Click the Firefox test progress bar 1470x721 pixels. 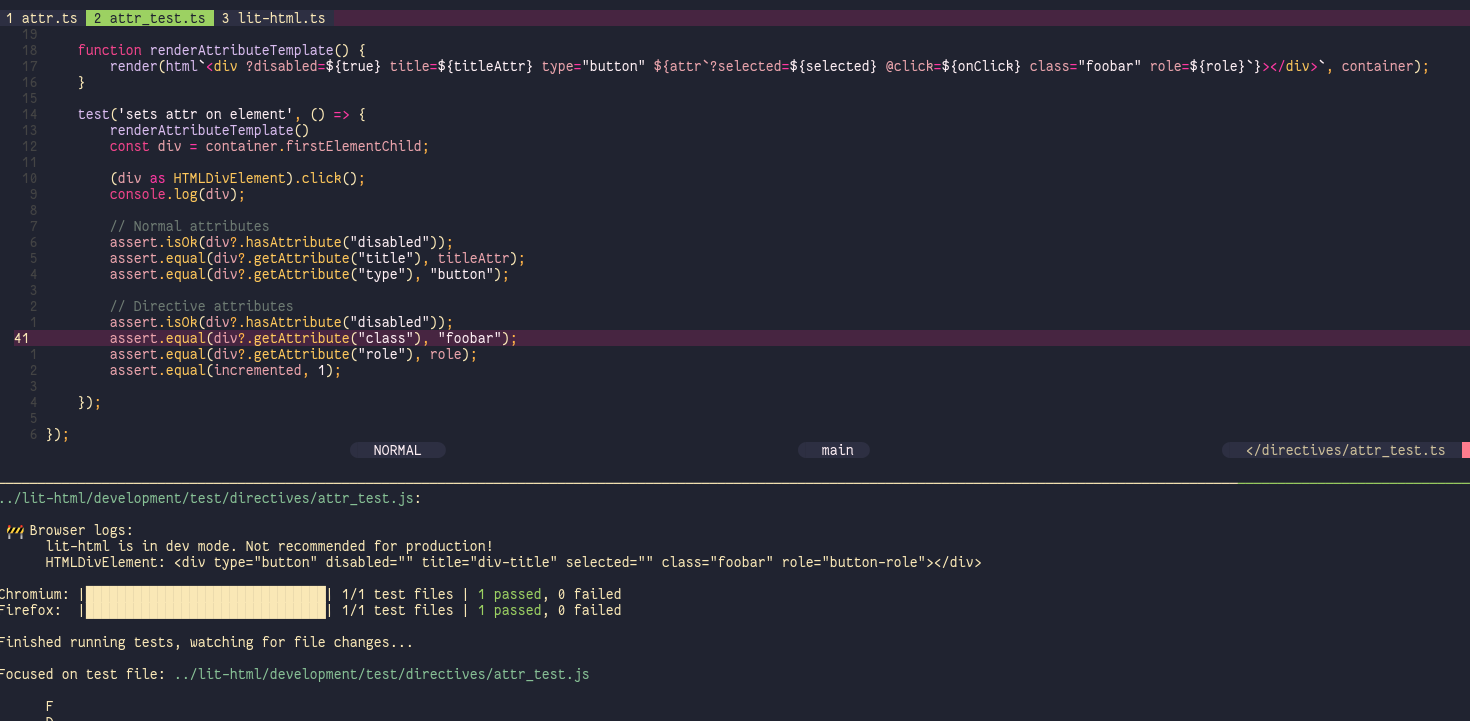[x=206, y=610]
